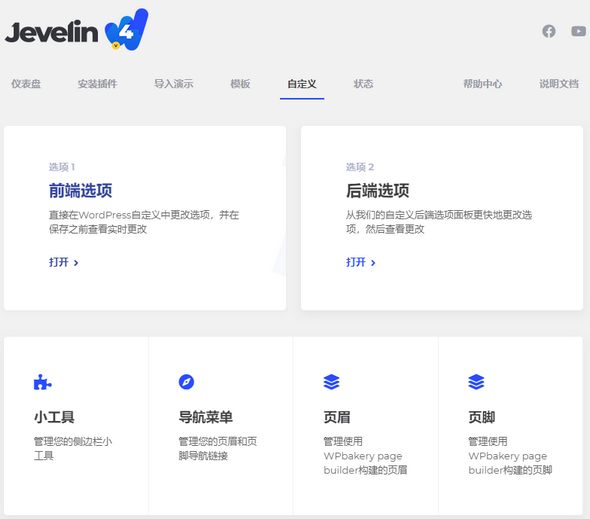Open the YouTube icon link
590x519 pixels.
[578, 31]
